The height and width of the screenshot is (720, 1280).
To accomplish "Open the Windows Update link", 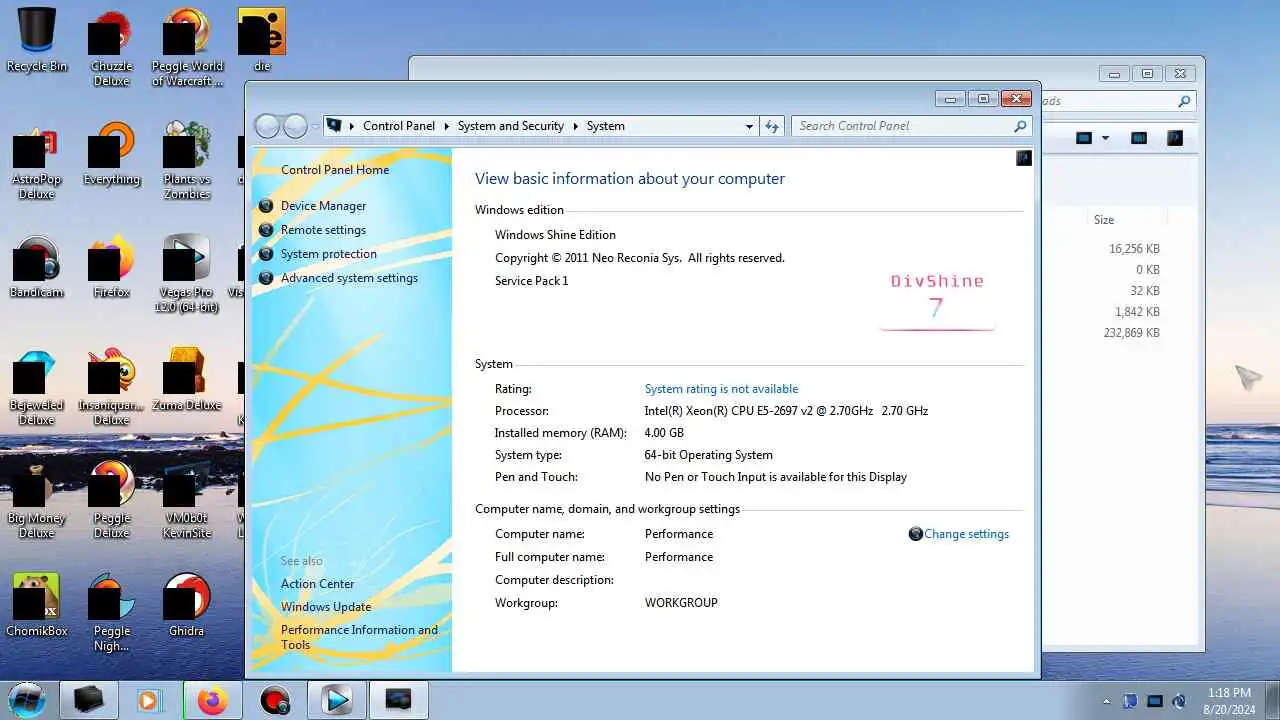I will (326, 607).
